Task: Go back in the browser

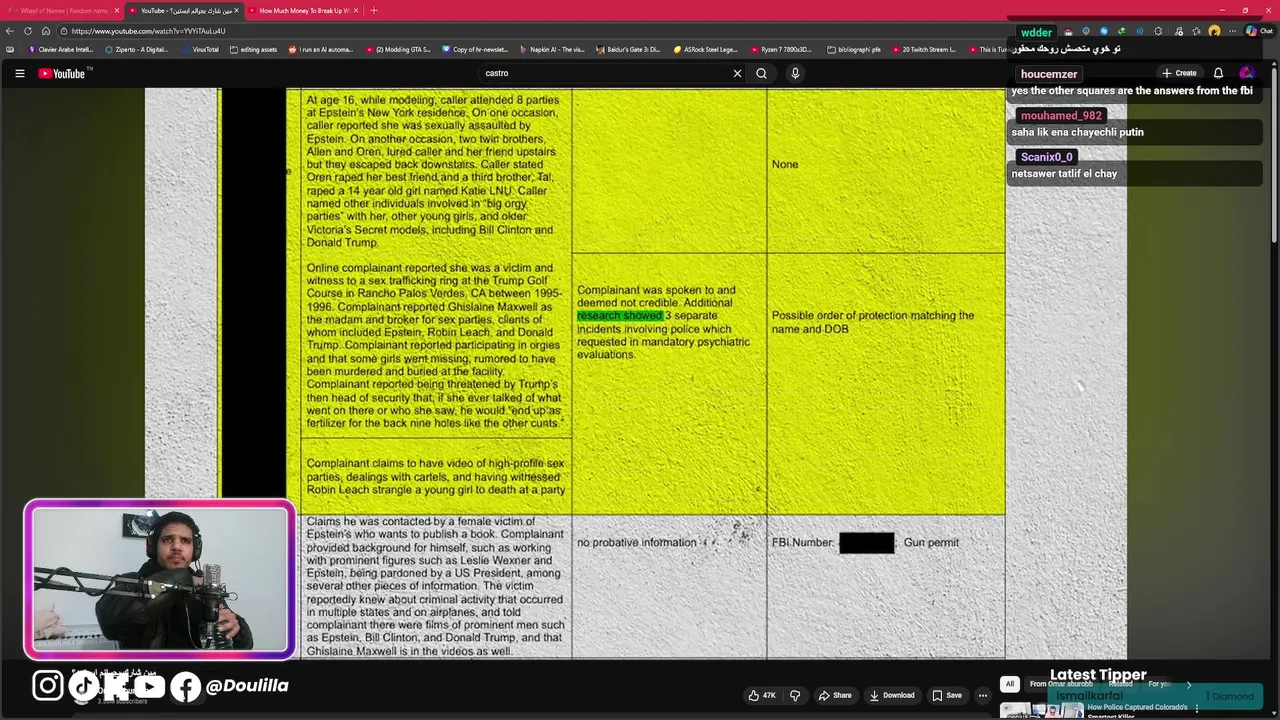Action: click(10, 31)
